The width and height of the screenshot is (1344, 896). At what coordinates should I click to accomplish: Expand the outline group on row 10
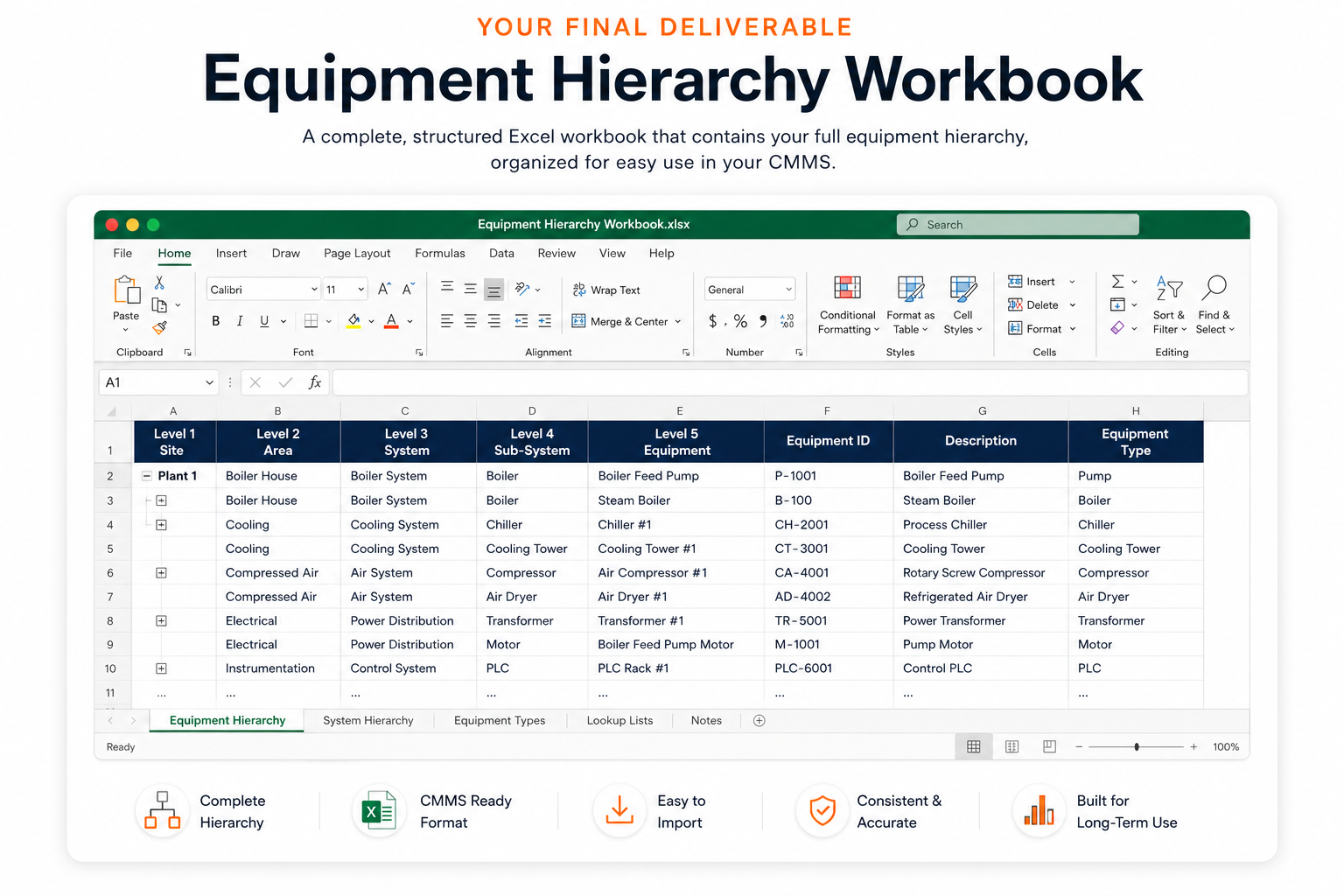[x=161, y=668]
